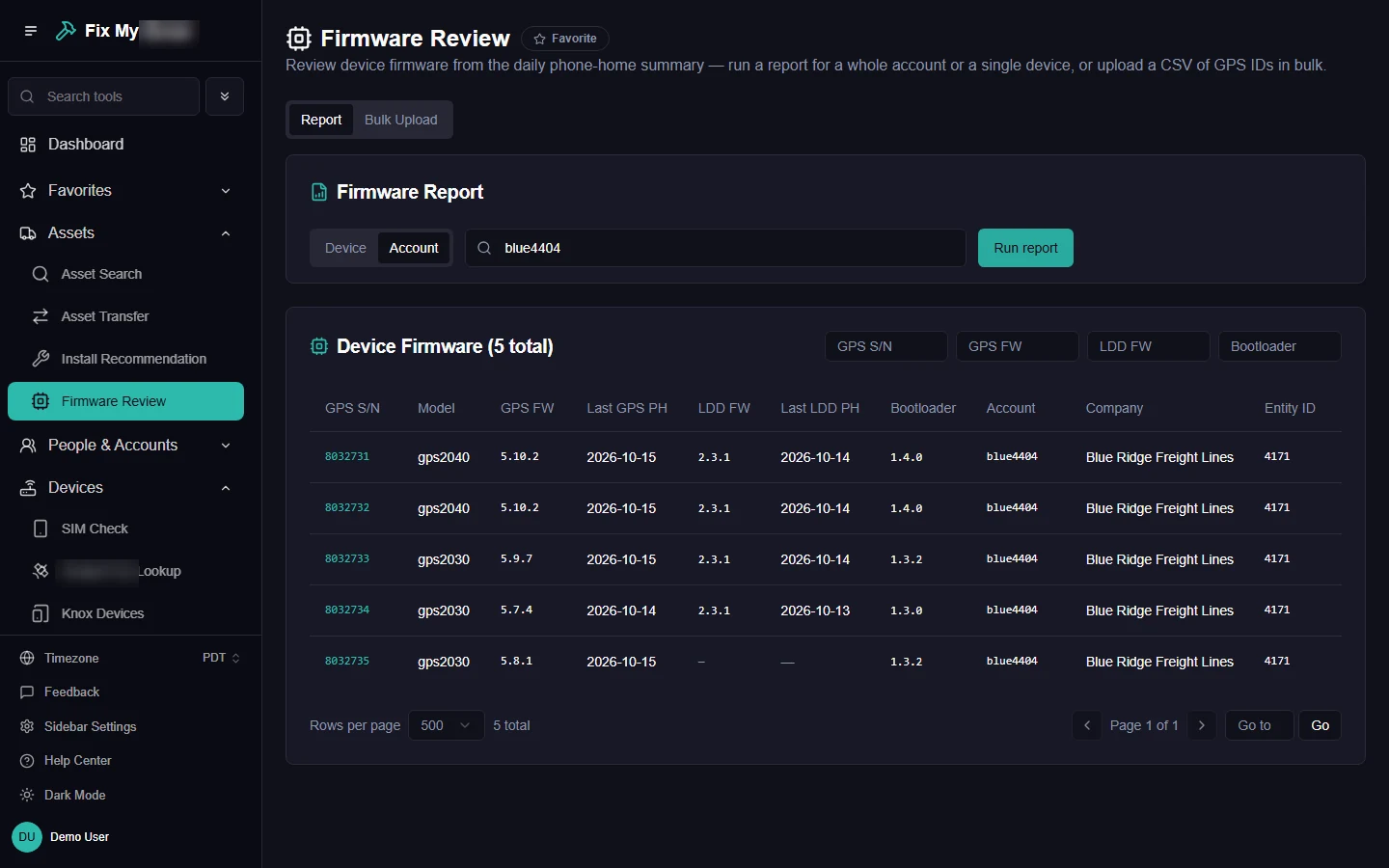Click the Fix My wrench logo
Screen dimensions: 1389x868
point(66,31)
